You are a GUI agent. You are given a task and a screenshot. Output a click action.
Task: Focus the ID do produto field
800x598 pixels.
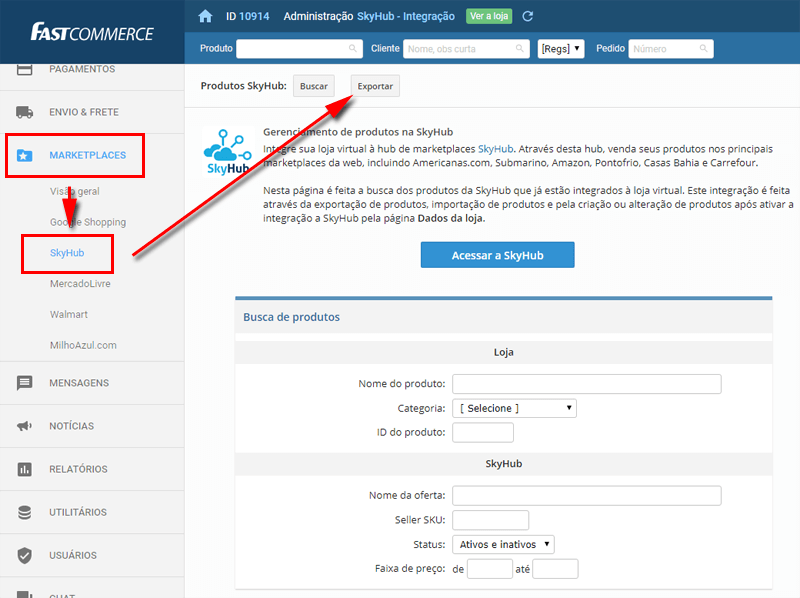pos(483,433)
